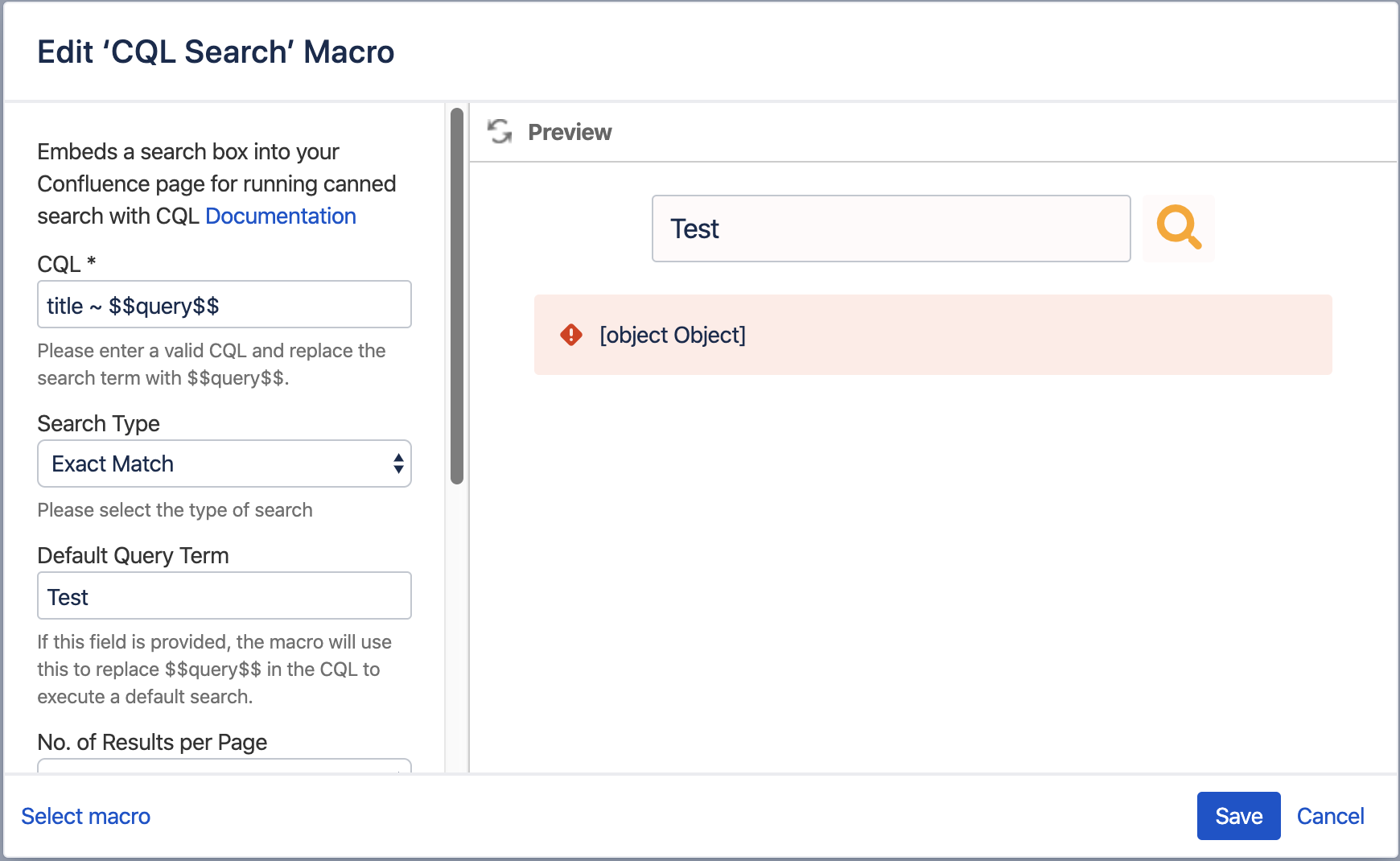
Task: Click the Preview refresh icon
Action: click(500, 131)
